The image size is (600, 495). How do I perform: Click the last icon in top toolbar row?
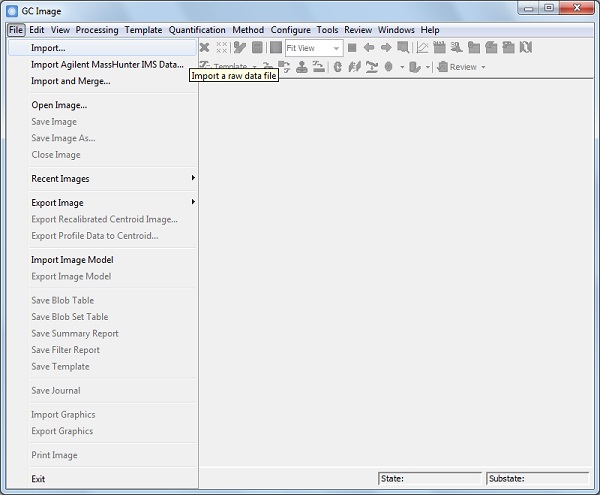click(x=526, y=47)
